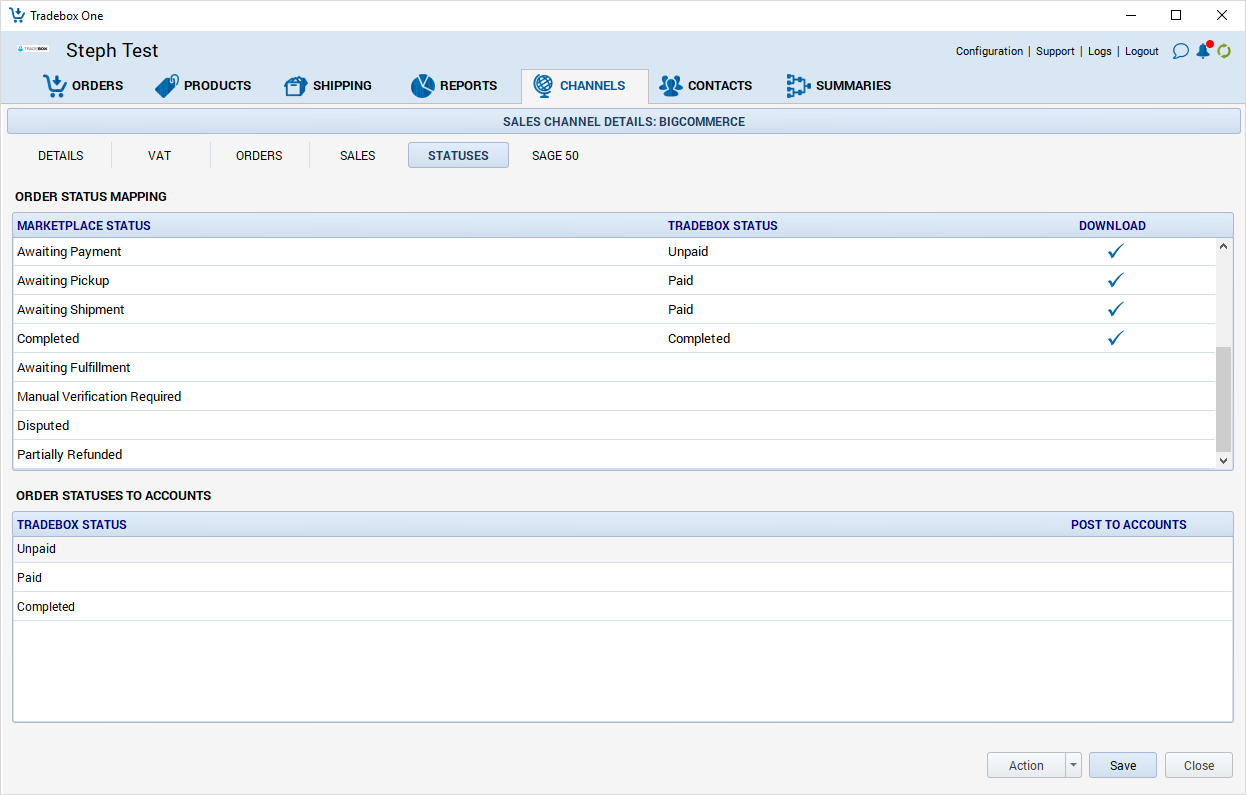The height and width of the screenshot is (795, 1246).
Task: Toggle Post to Accounts for Unpaid
Action: [1128, 549]
